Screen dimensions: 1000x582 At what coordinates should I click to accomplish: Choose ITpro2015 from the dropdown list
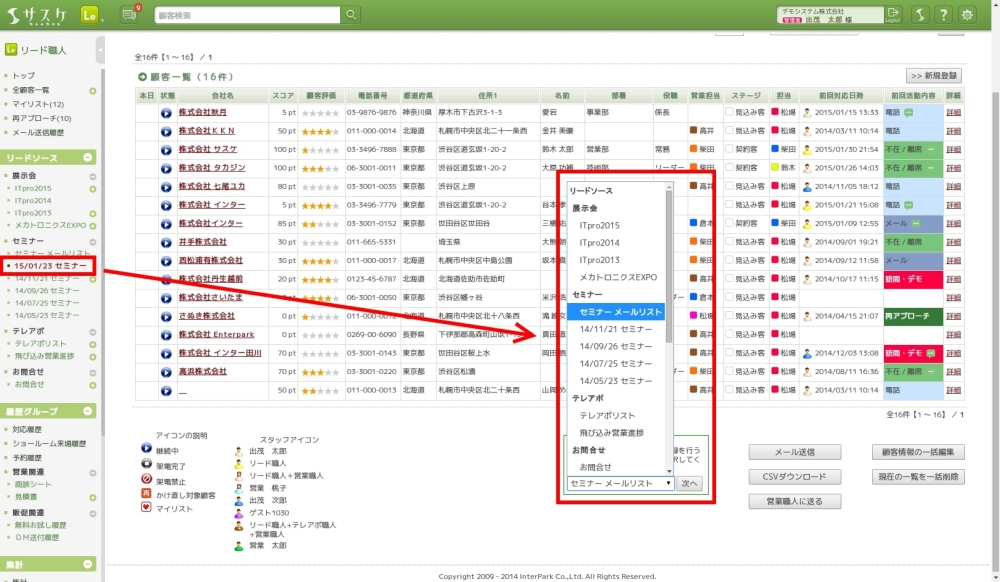599,225
